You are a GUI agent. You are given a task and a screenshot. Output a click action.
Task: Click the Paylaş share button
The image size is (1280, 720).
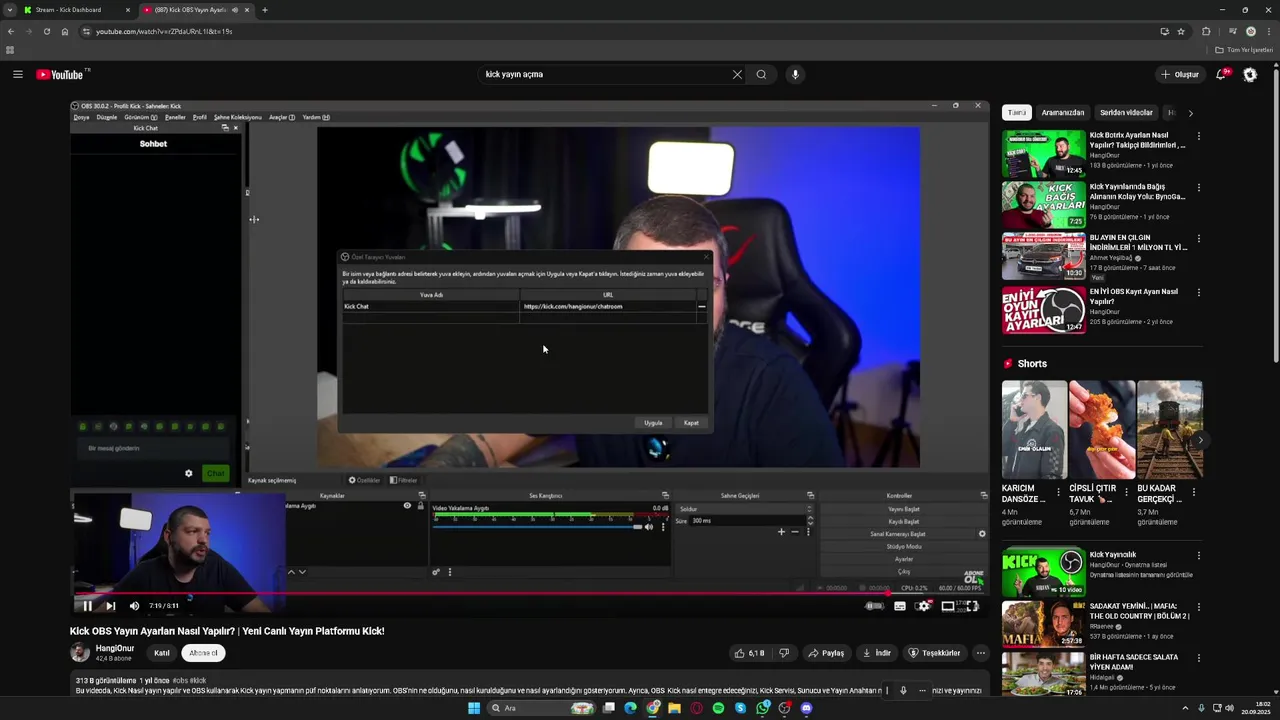coord(826,653)
